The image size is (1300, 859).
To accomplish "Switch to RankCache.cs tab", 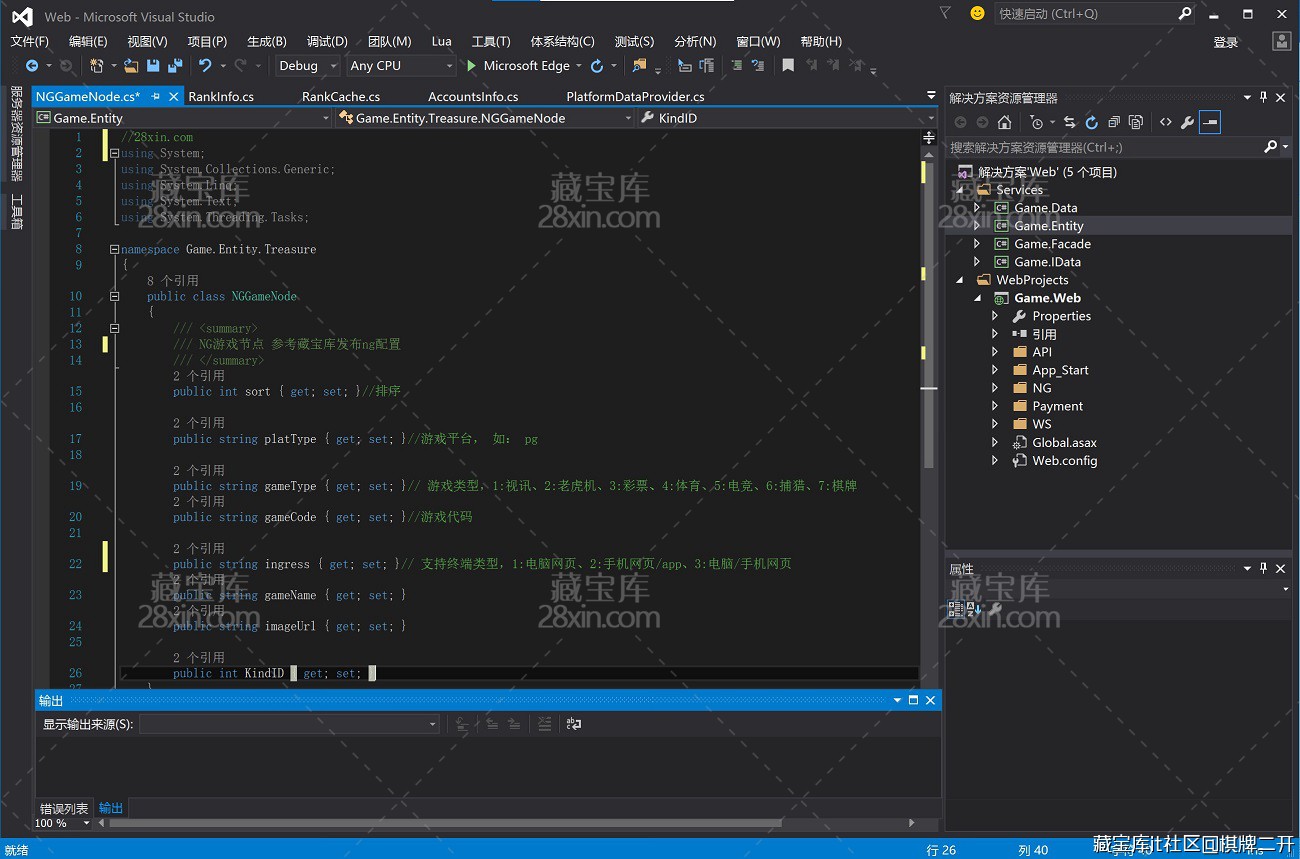I will tap(340, 97).
